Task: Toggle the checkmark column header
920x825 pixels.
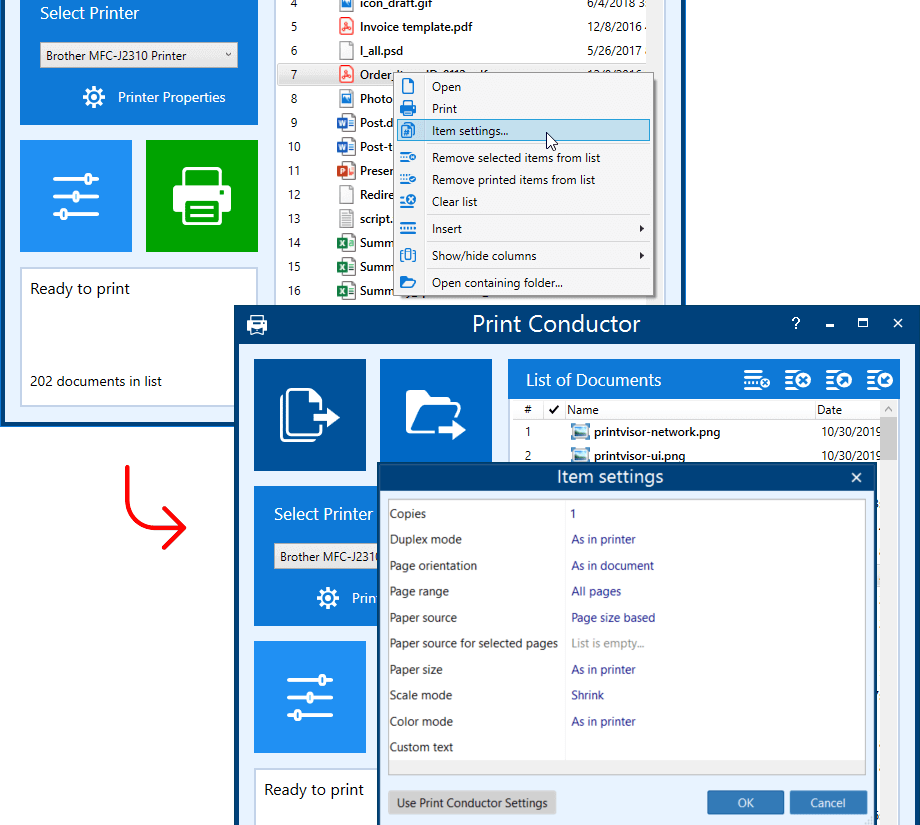Action: [553, 410]
